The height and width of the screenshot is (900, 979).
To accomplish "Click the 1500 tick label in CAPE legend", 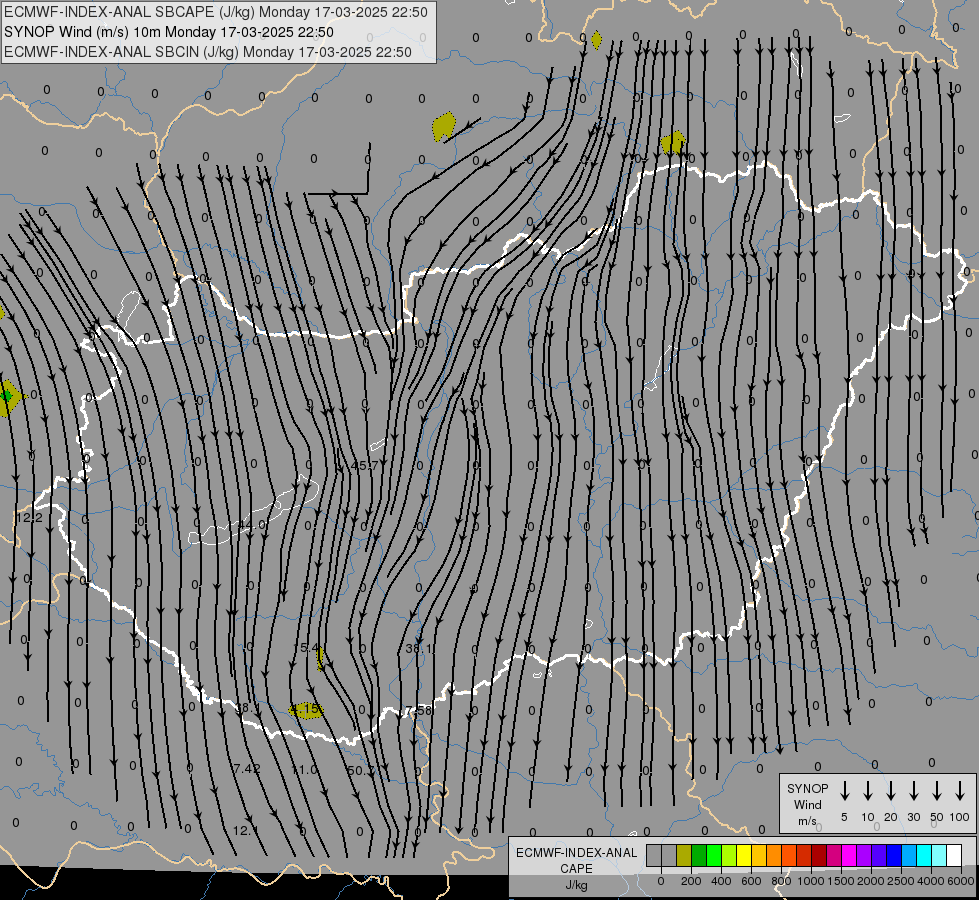I will coord(840,881).
